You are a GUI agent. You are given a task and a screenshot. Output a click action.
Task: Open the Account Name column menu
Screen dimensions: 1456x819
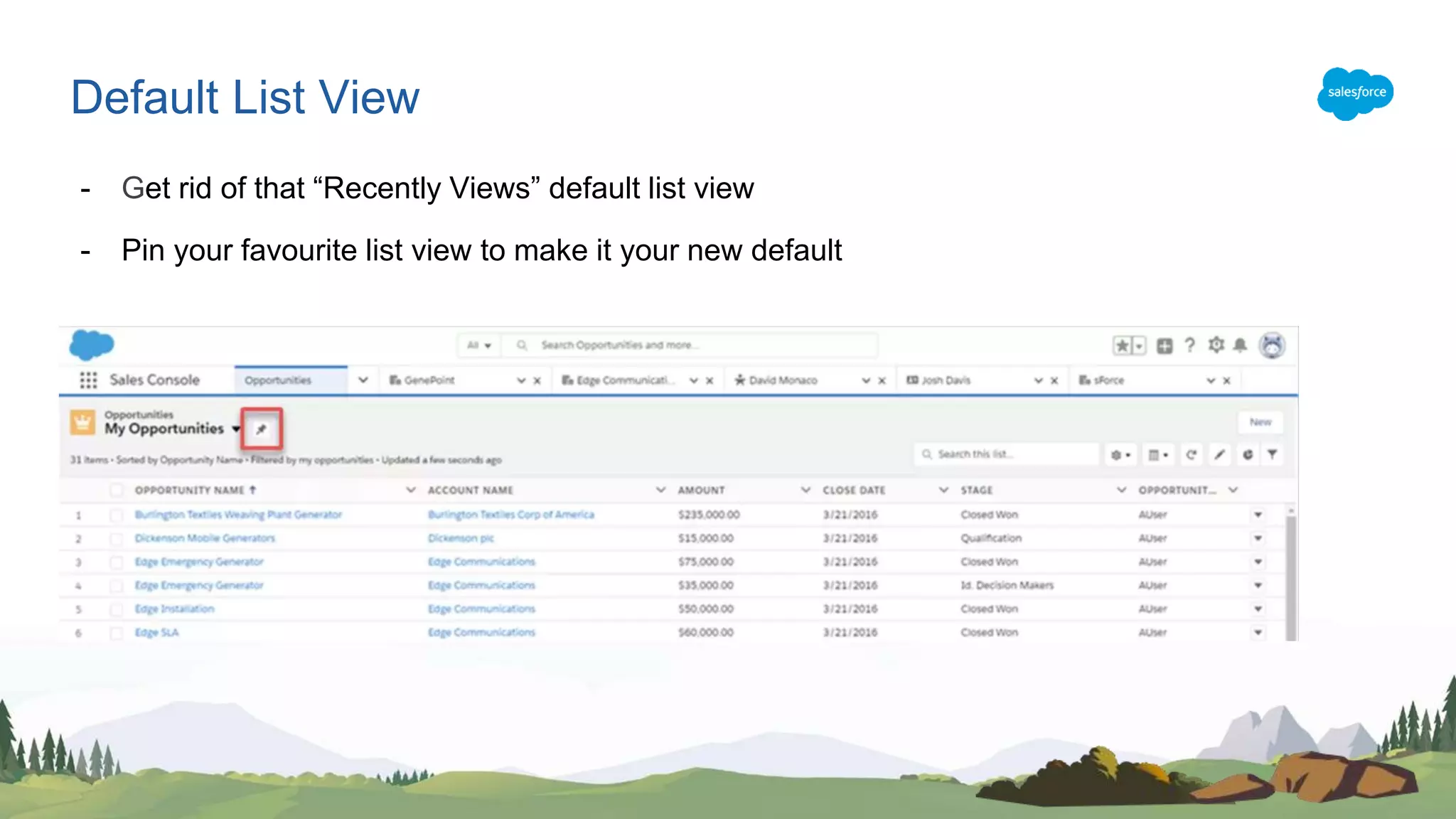[660, 490]
